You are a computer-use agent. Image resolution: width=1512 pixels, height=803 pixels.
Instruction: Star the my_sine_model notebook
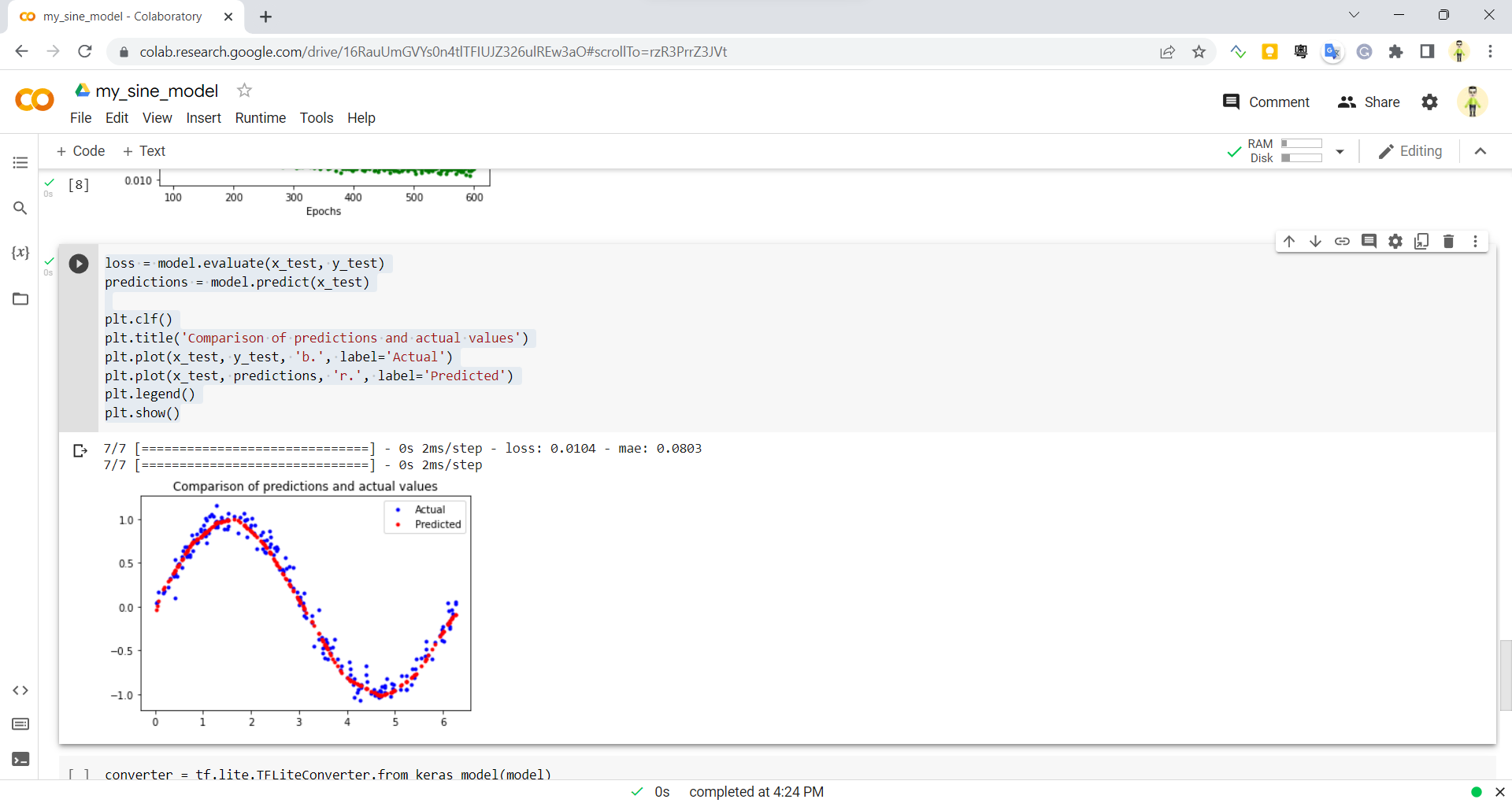tap(245, 91)
